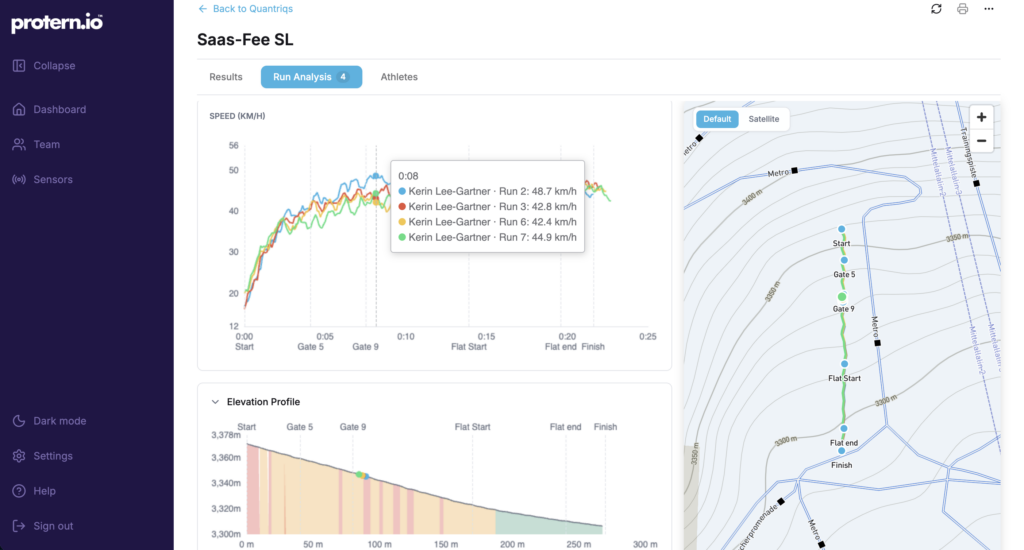Click the Help question mark icon

coord(19,491)
